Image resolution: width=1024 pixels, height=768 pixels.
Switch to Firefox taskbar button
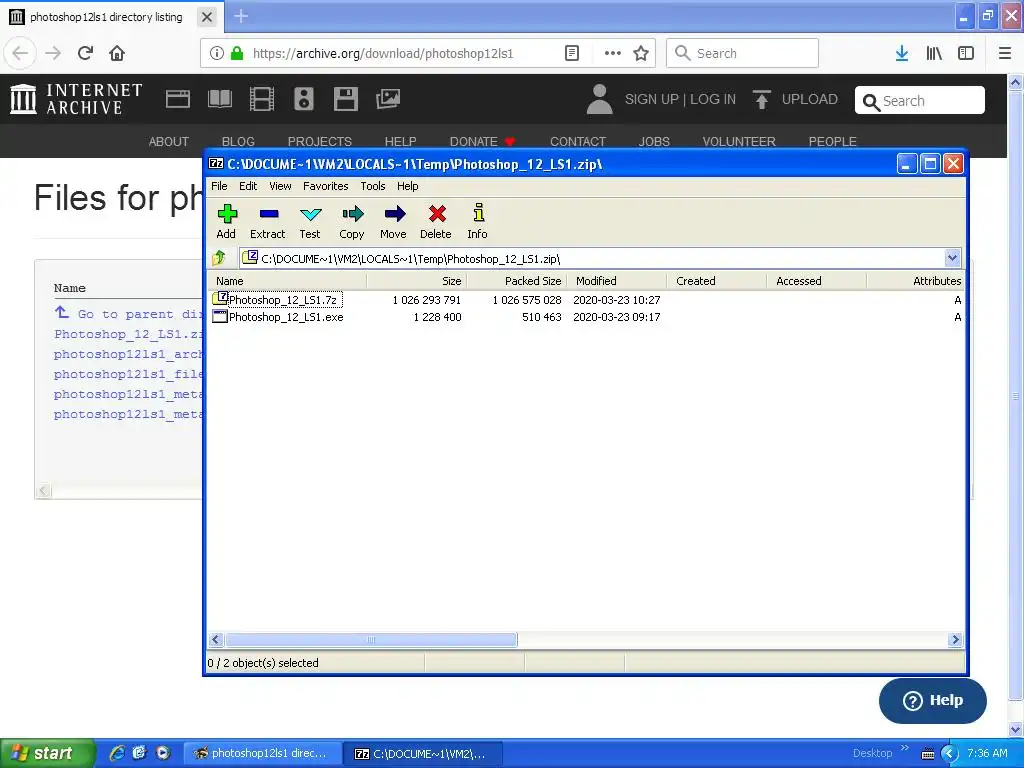click(261, 753)
